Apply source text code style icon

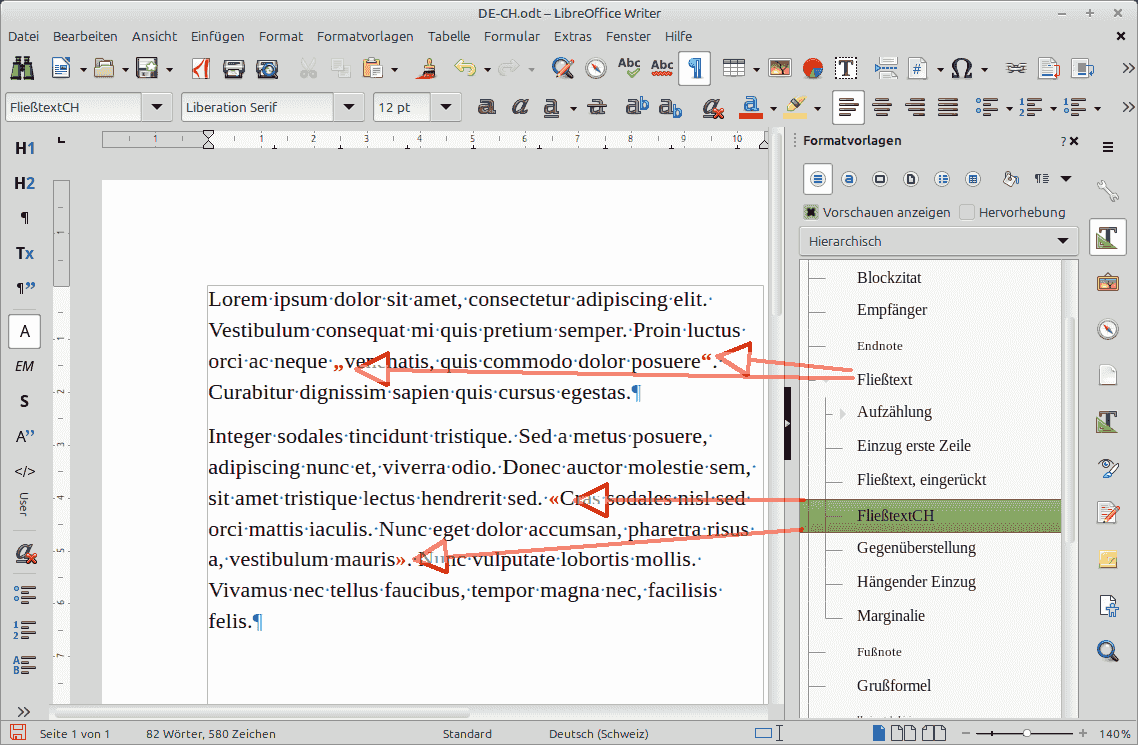click(25, 472)
